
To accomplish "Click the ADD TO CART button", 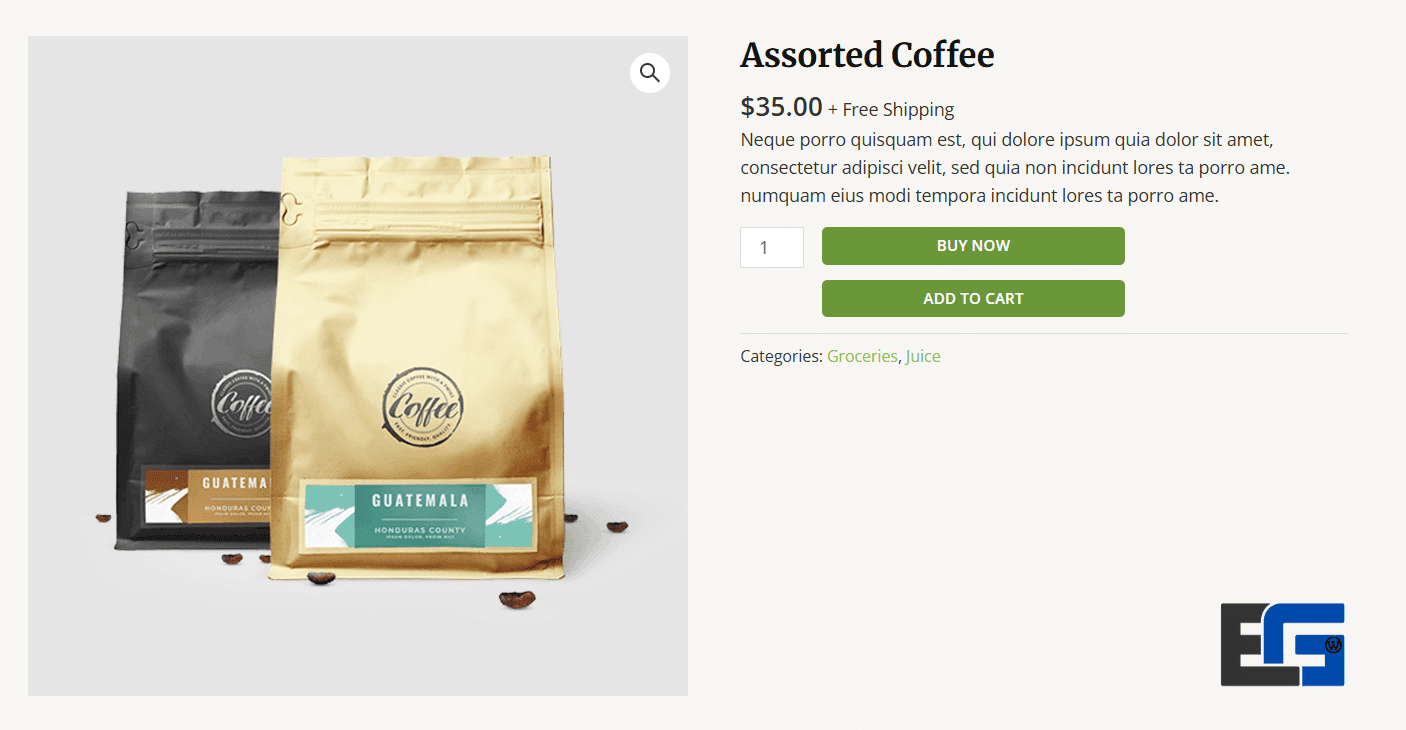I will click(973, 299).
